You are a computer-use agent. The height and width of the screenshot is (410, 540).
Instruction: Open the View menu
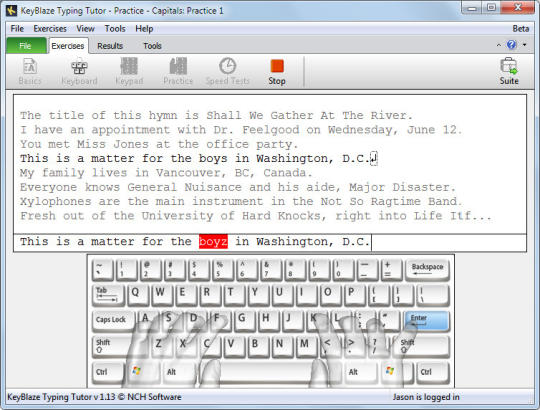click(x=85, y=29)
